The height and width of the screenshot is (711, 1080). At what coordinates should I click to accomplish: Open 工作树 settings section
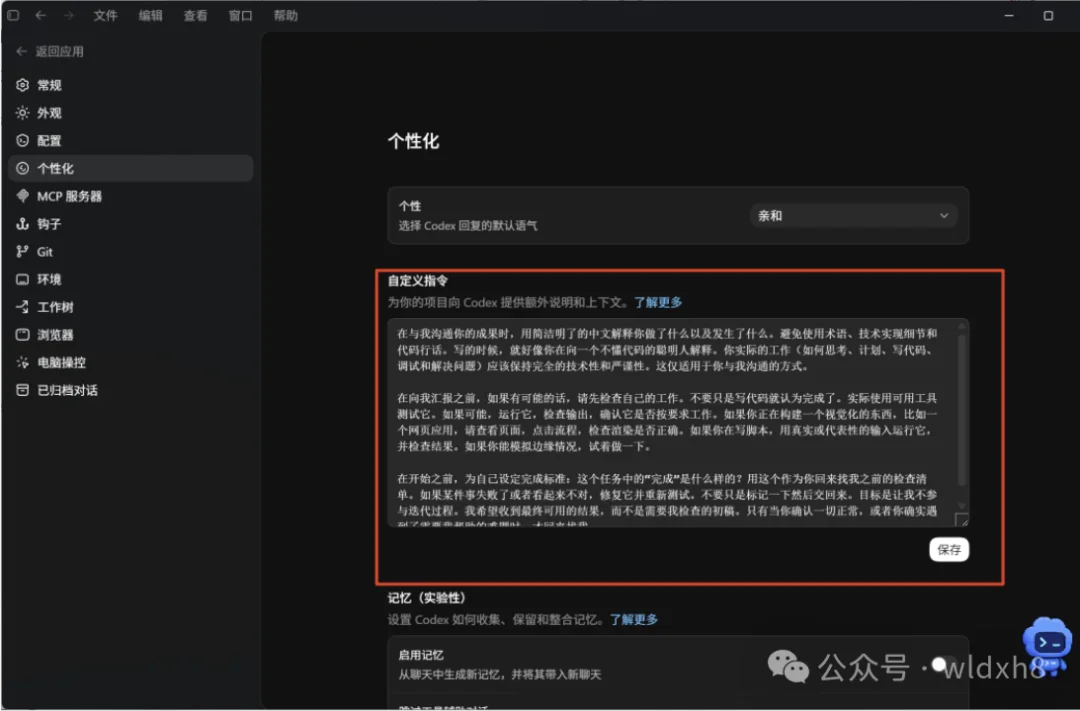point(131,307)
